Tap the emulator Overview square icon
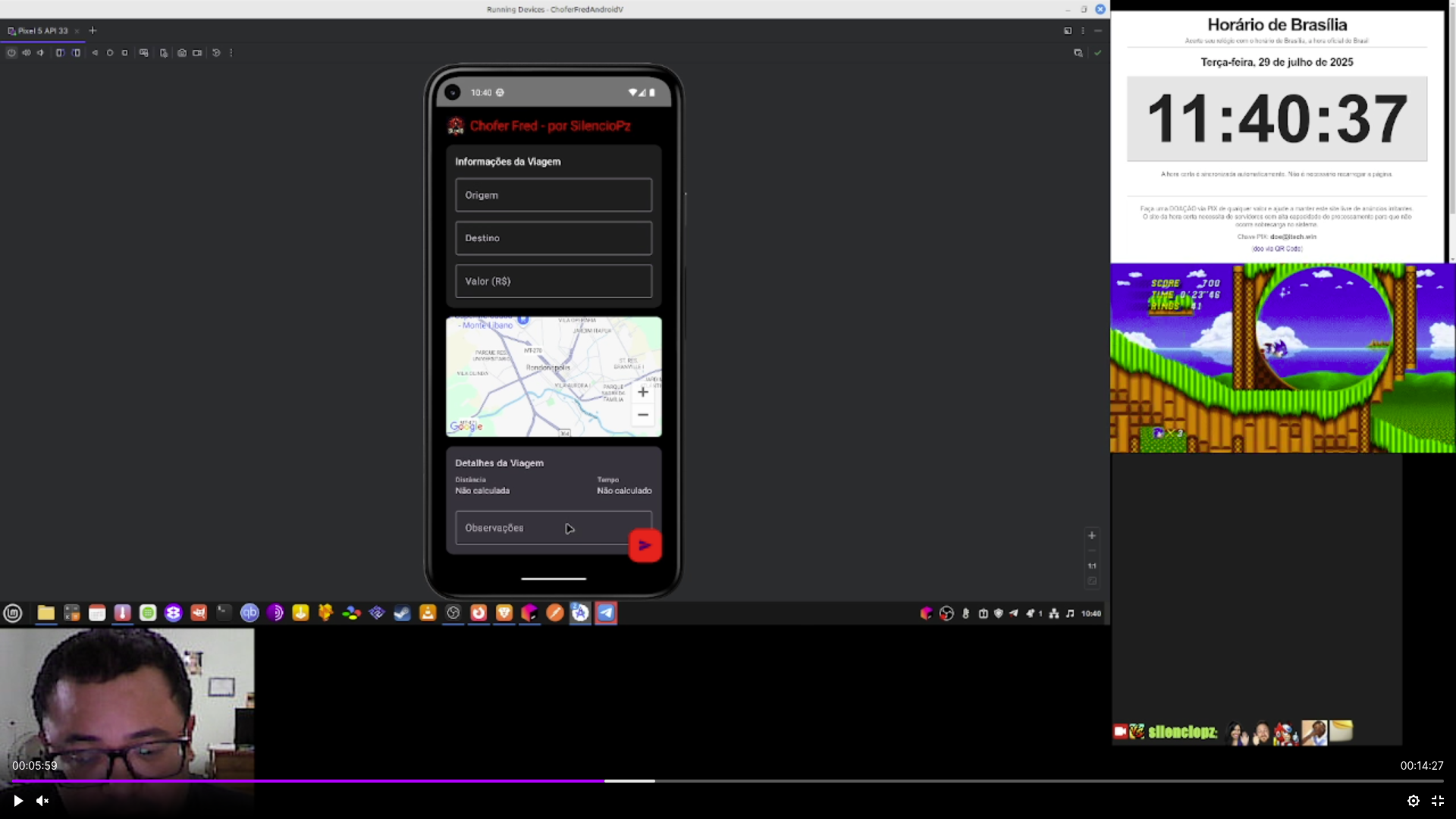 click(125, 53)
